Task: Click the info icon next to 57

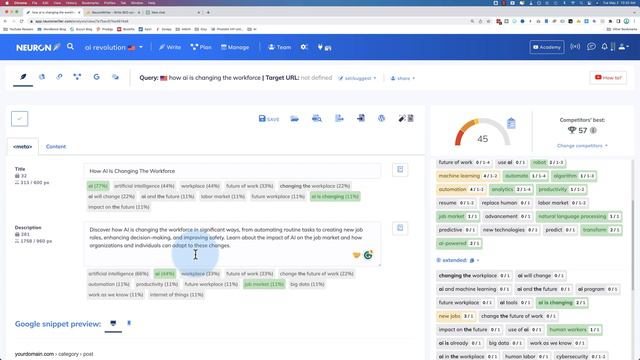Action: [x=593, y=131]
